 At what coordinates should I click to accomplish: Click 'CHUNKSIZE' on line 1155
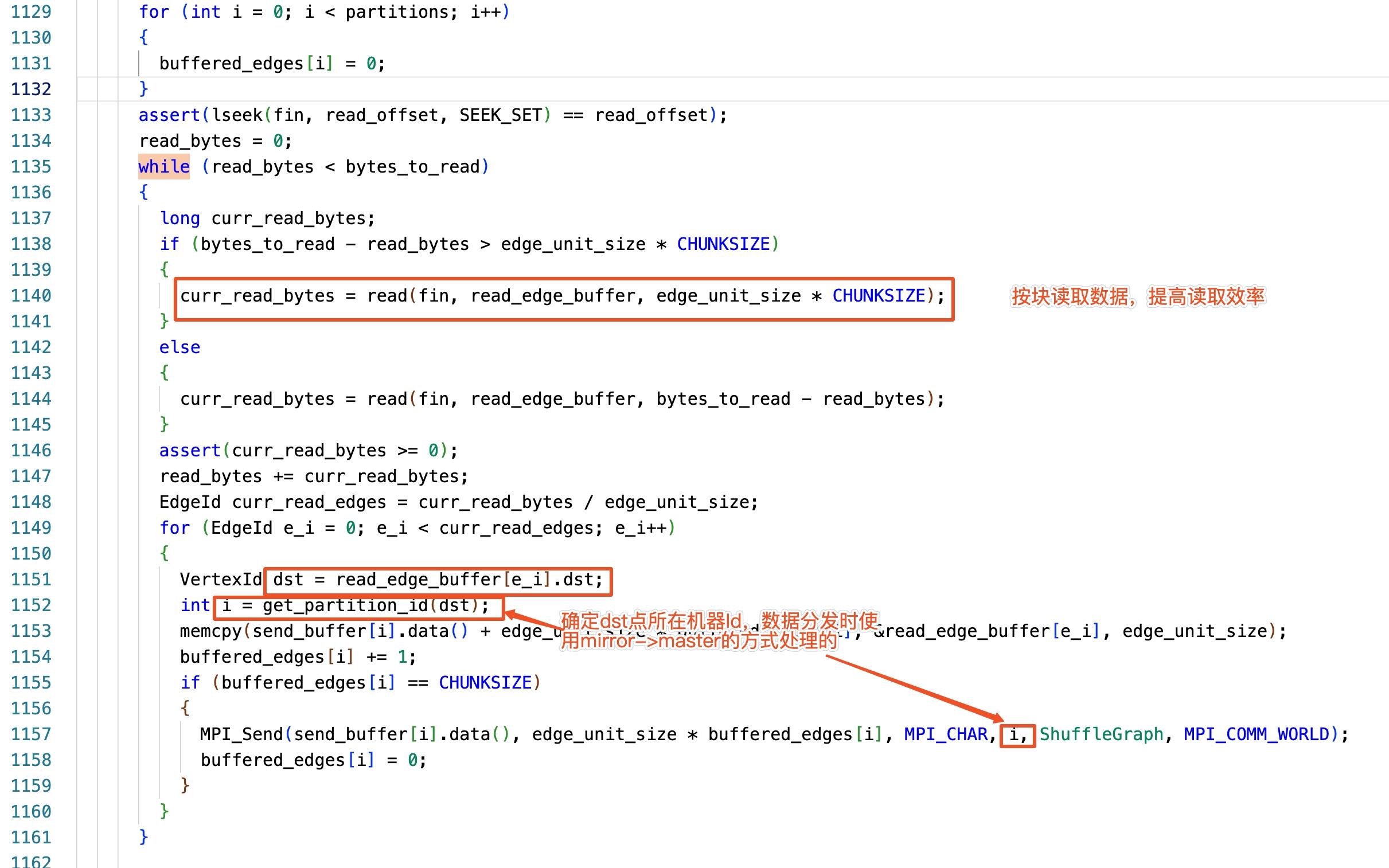click(x=485, y=683)
